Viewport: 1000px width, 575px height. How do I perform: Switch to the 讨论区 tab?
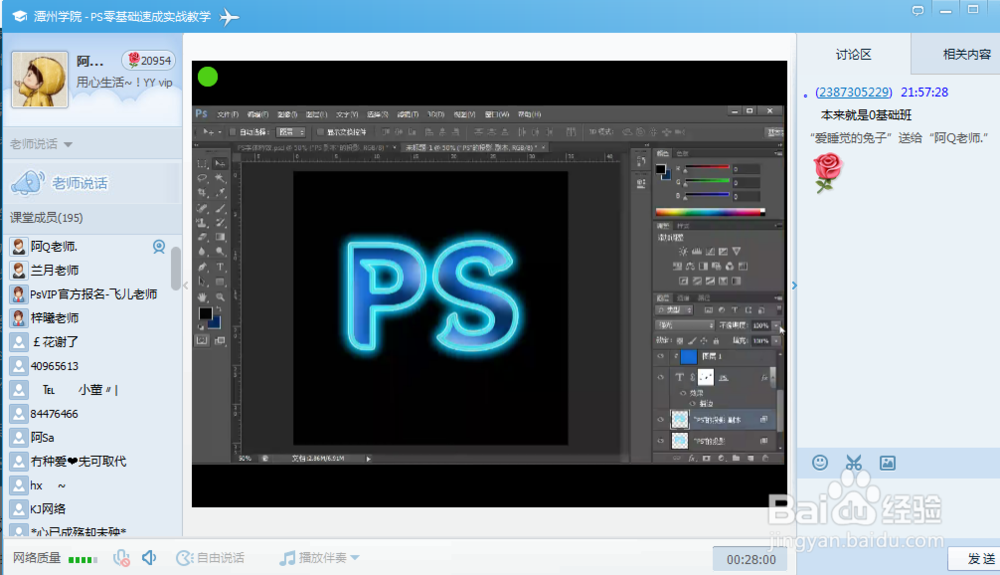[853, 54]
